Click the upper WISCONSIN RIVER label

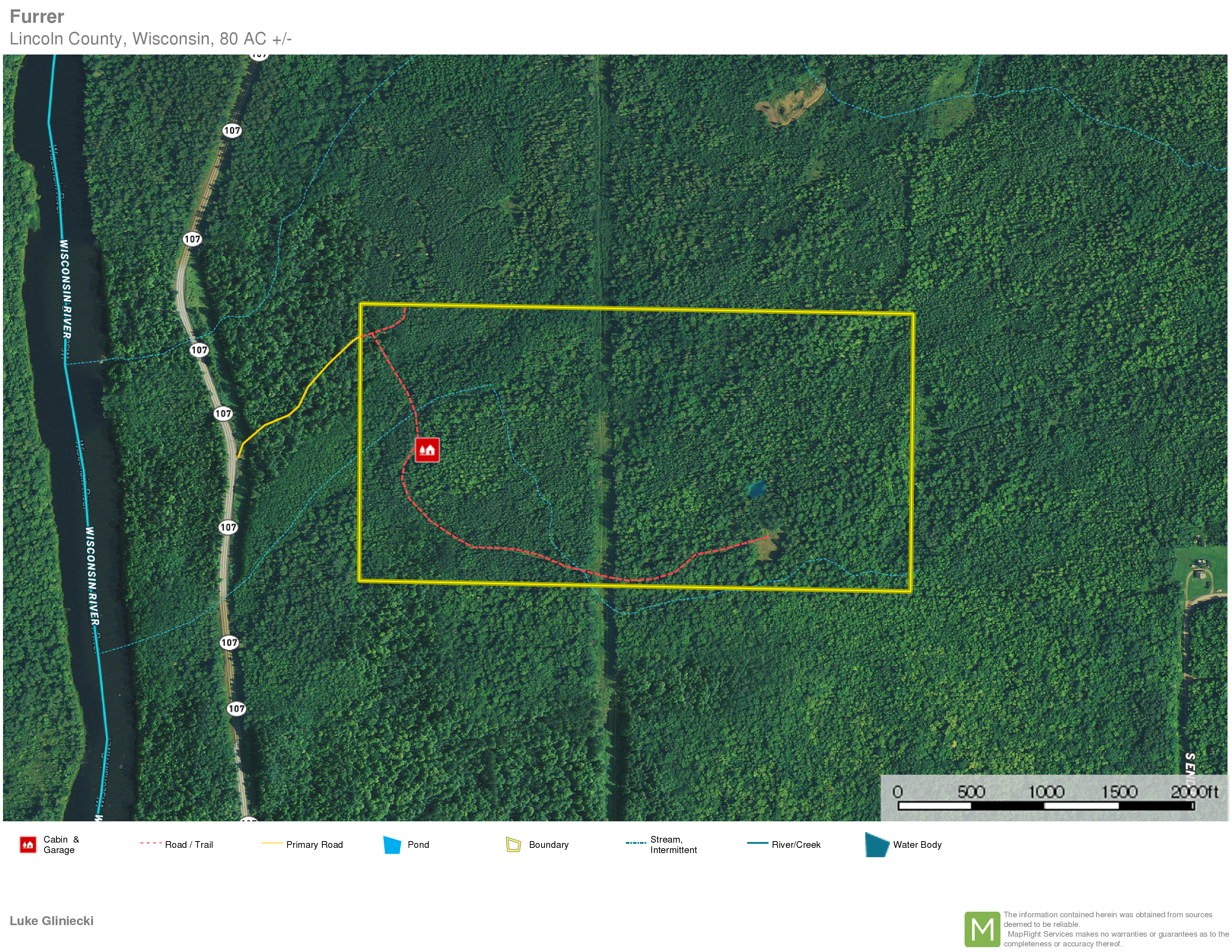(x=65, y=289)
